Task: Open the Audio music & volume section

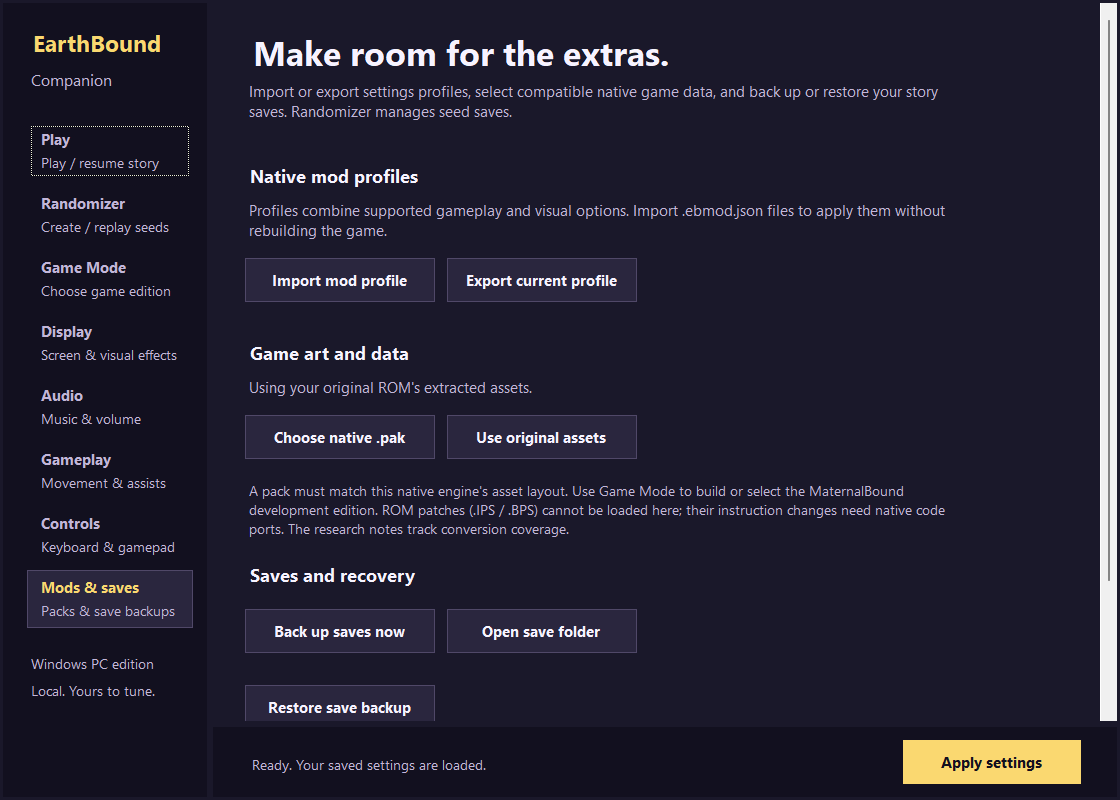Action: pyautogui.click(x=110, y=406)
